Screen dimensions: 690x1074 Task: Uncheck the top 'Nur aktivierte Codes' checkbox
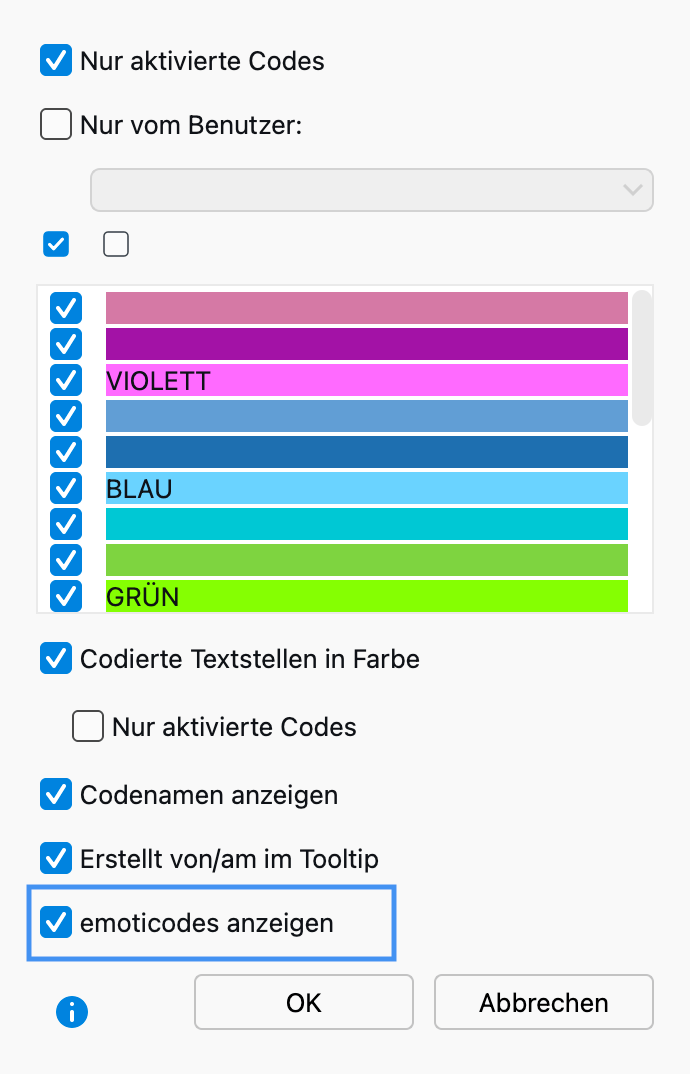coord(56,61)
